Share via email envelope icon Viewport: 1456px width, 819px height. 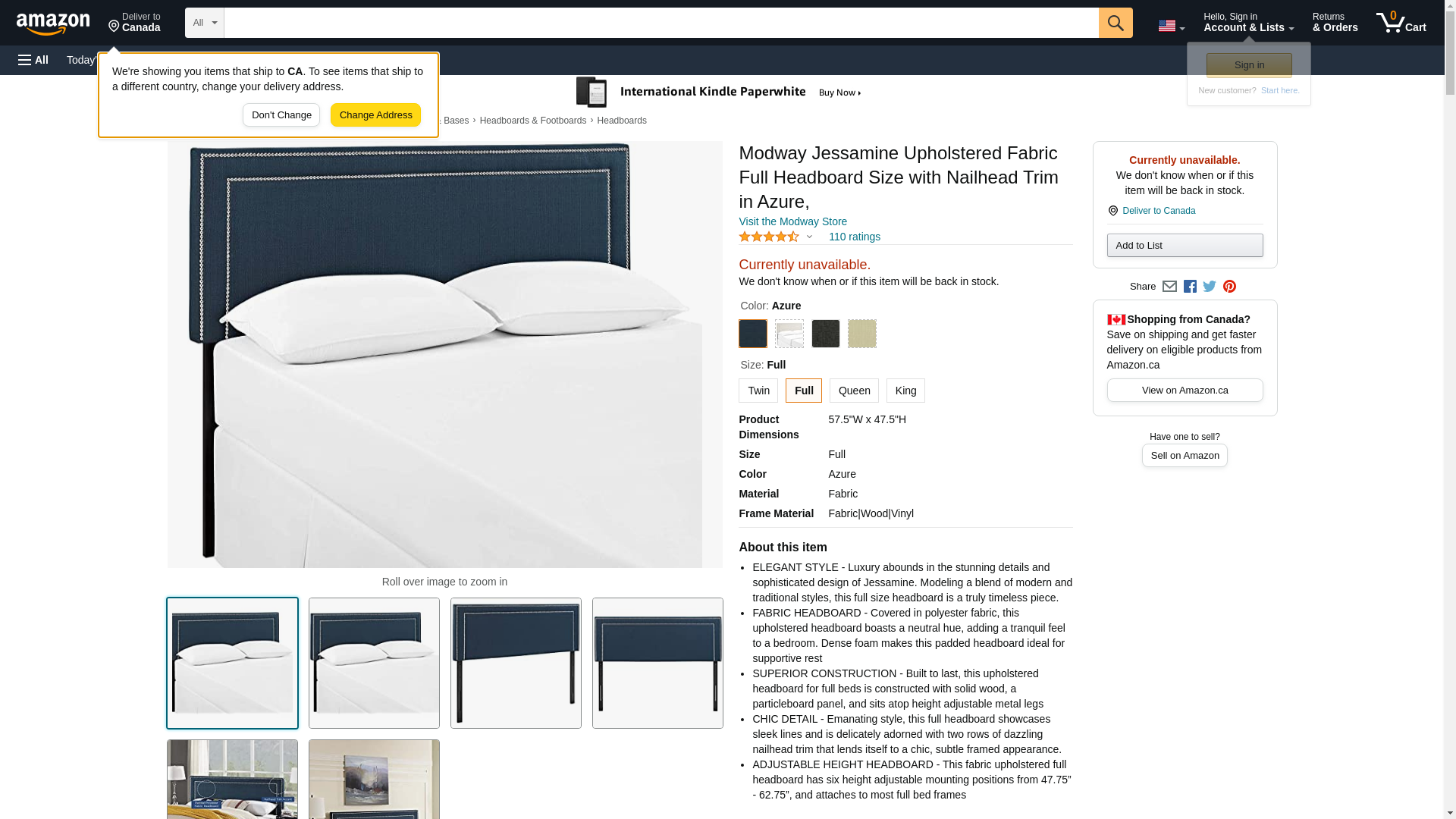tap(1169, 287)
